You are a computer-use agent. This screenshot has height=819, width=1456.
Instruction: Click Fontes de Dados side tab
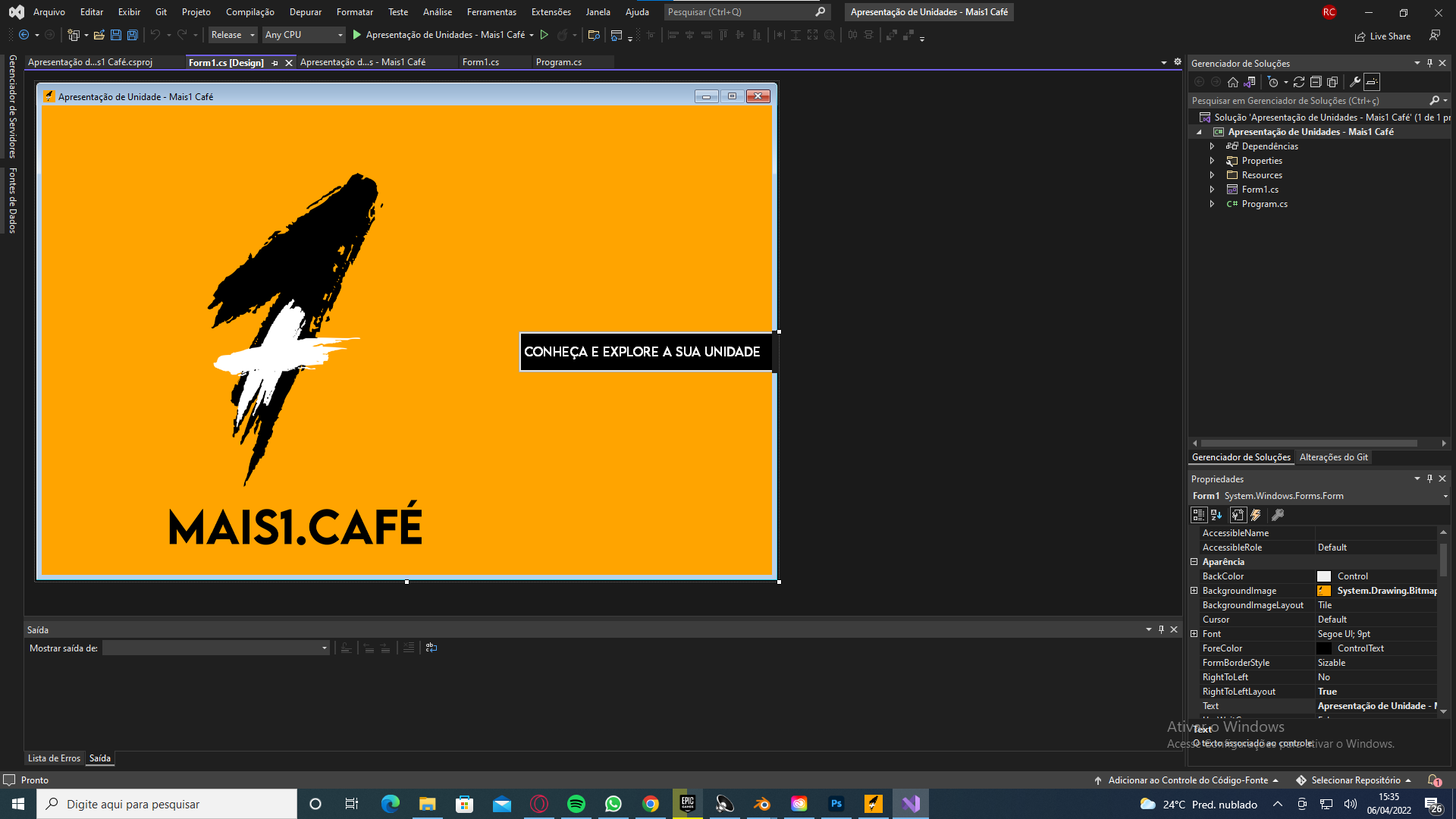coord(13,200)
